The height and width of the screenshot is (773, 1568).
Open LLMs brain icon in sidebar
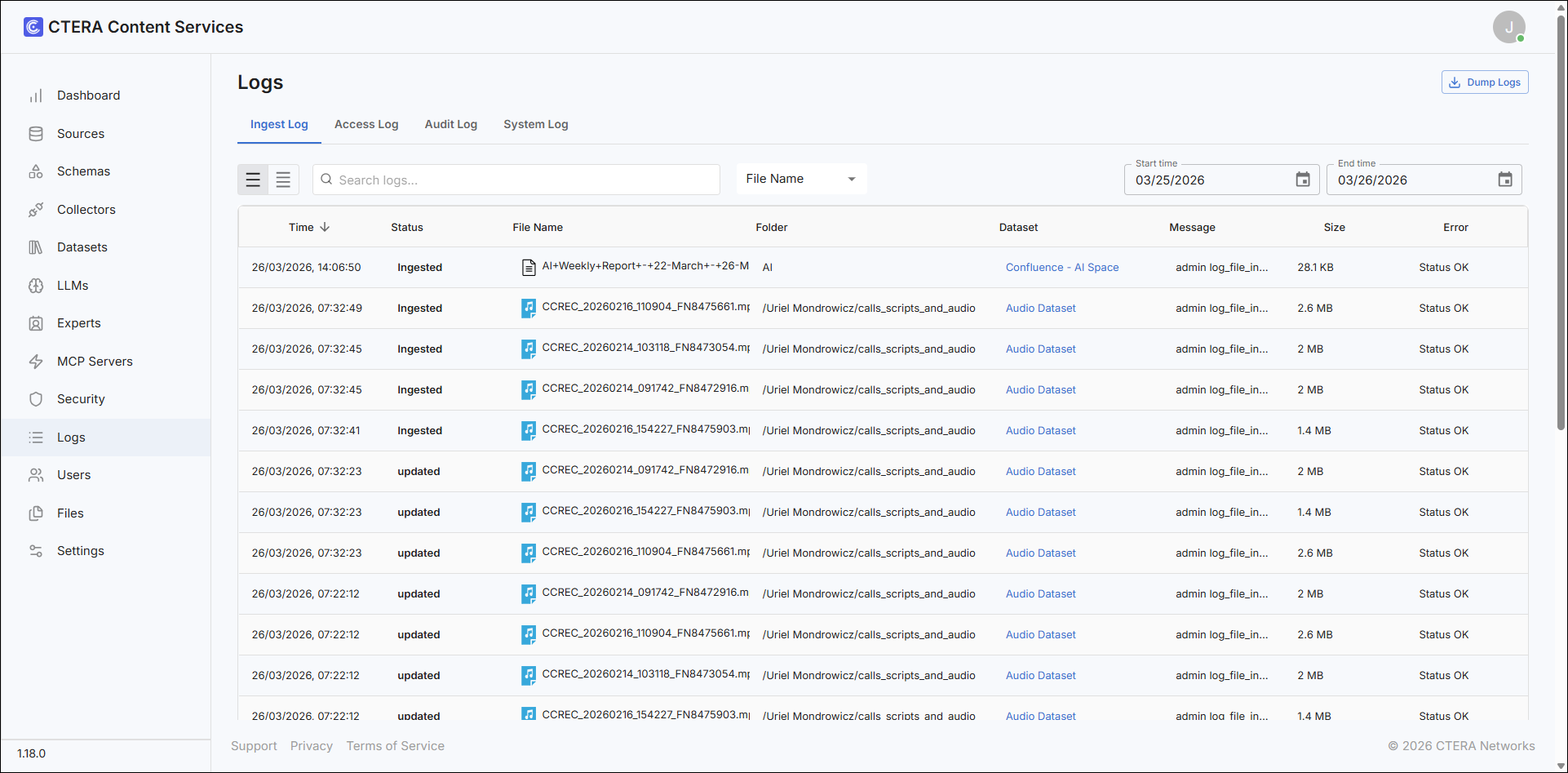point(36,286)
